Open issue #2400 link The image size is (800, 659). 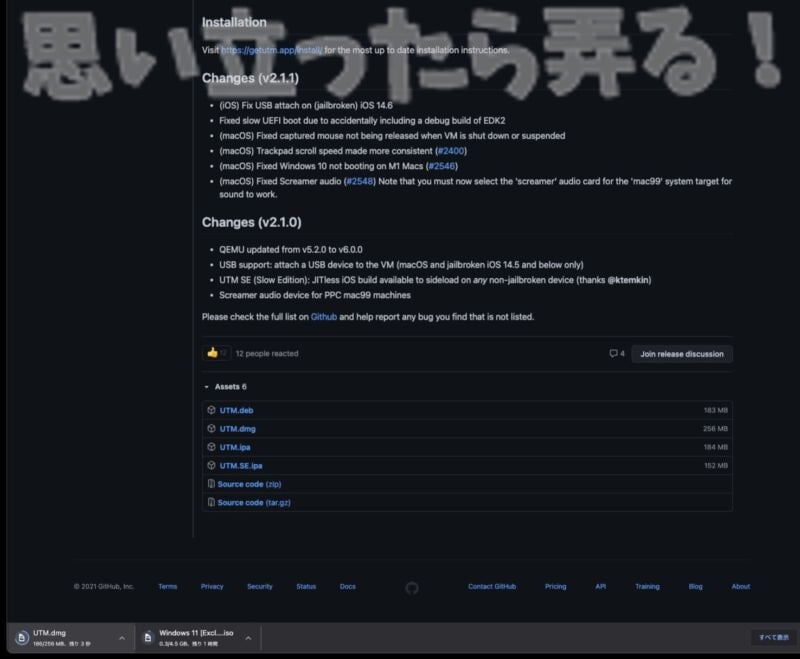pyautogui.click(x=451, y=151)
